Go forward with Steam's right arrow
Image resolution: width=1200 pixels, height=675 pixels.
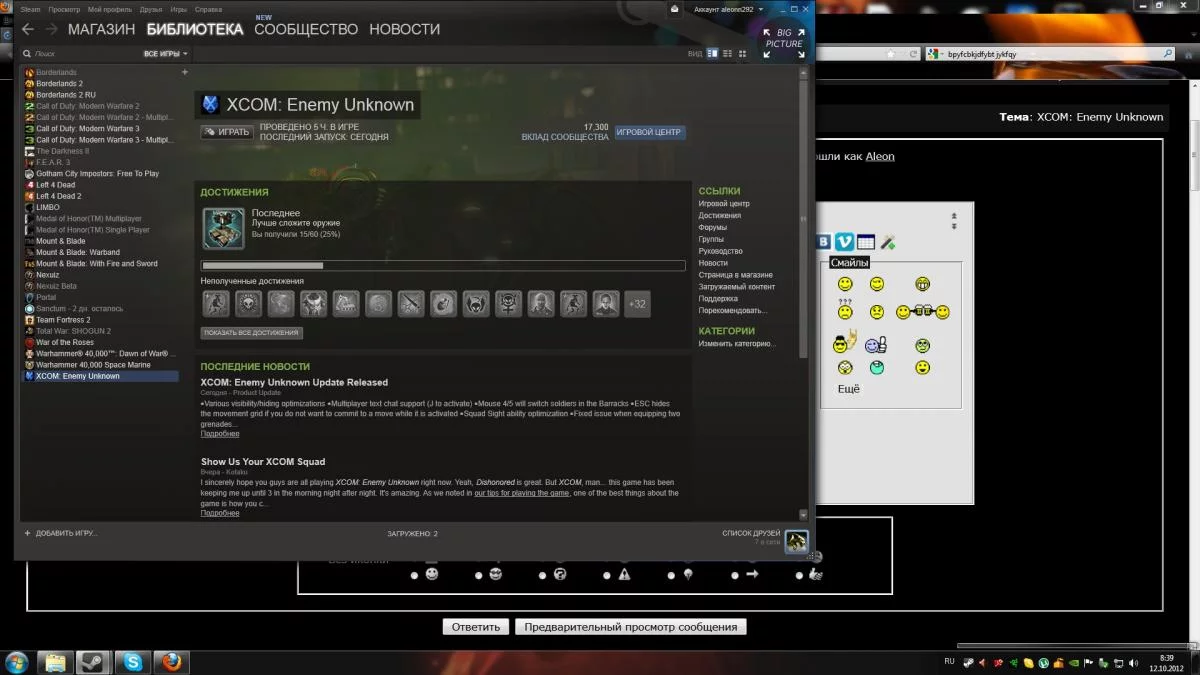51,29
